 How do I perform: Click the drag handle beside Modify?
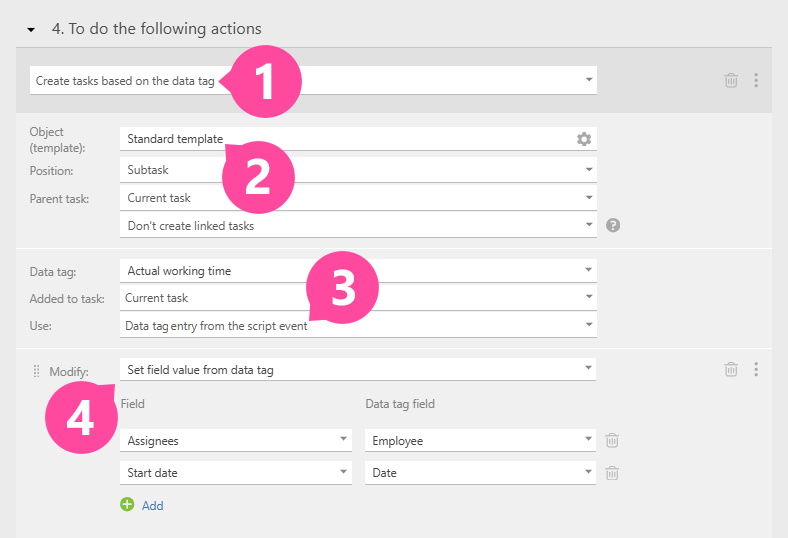pos(37,371)
